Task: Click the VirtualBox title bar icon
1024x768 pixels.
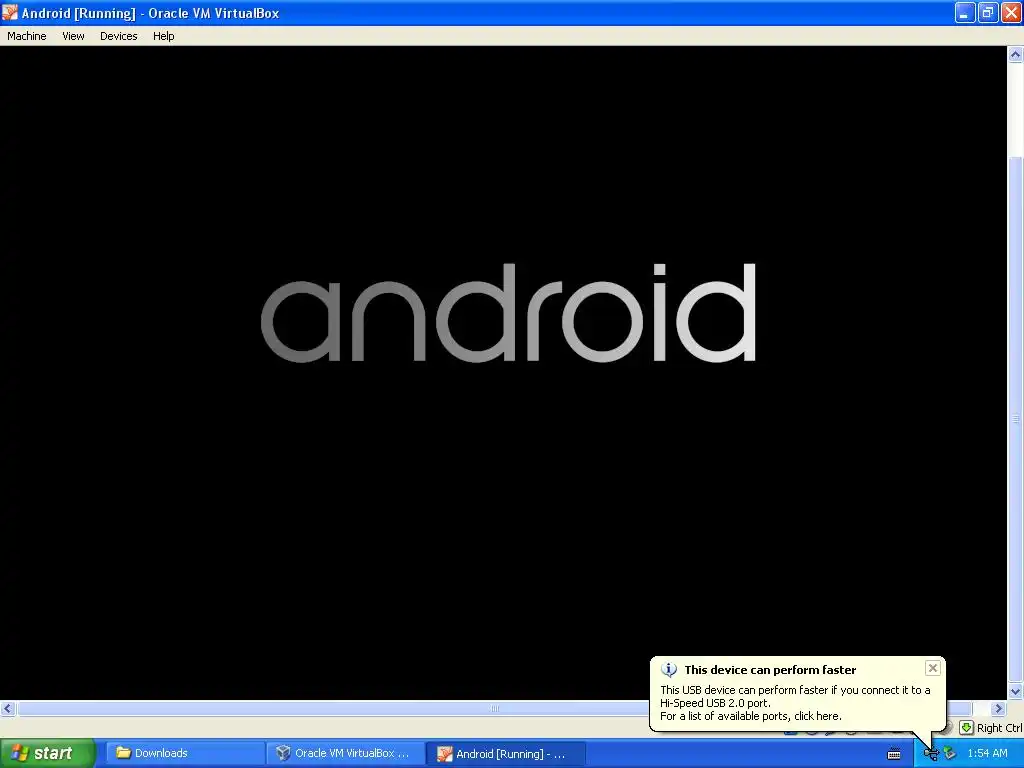Action: pyautogui.click(x=10, y=12)
